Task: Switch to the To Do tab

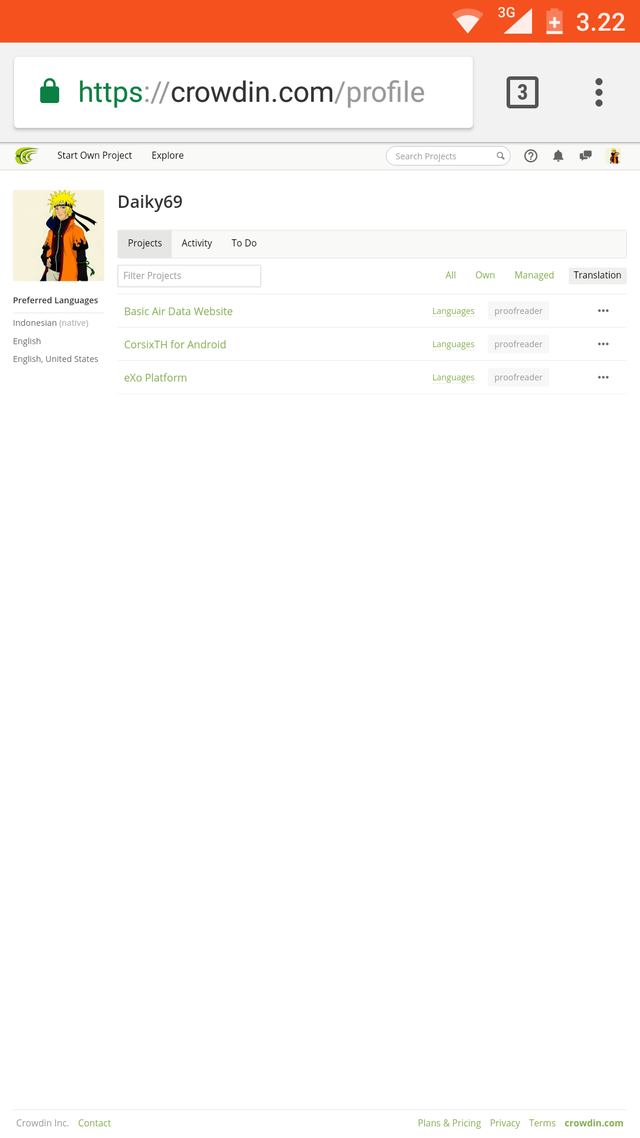Action: click(x=244, y=243)
